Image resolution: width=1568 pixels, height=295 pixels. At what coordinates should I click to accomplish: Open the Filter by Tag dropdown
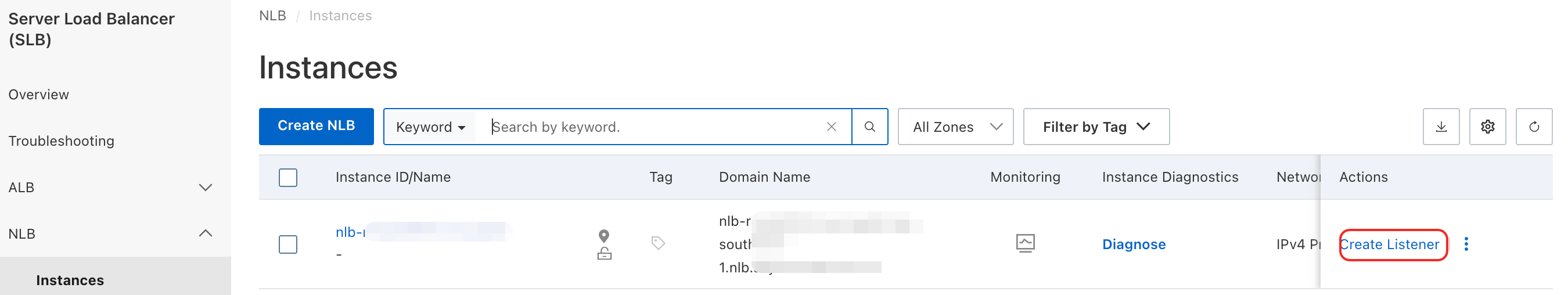tap(1096, 127)
